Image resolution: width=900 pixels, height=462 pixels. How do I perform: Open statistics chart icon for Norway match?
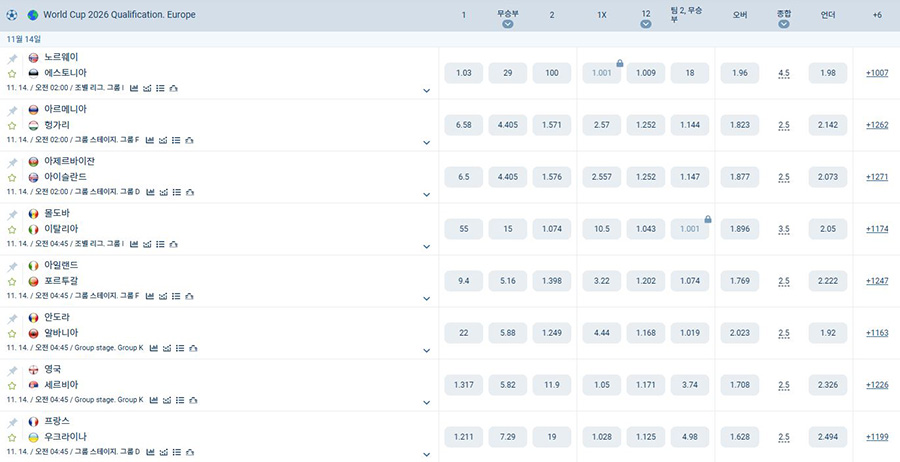(x=136, y=88)
